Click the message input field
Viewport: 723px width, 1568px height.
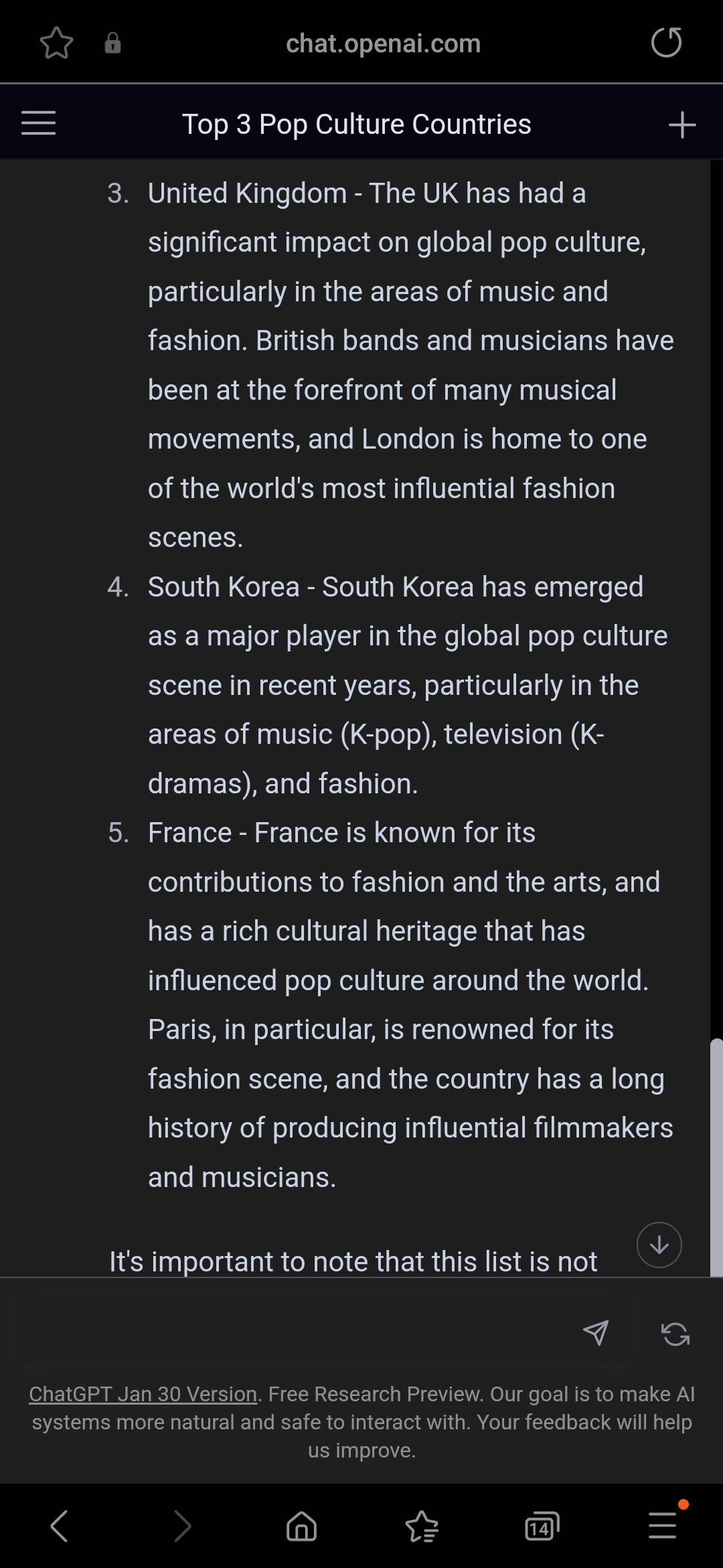click(x=295, y=1331)
